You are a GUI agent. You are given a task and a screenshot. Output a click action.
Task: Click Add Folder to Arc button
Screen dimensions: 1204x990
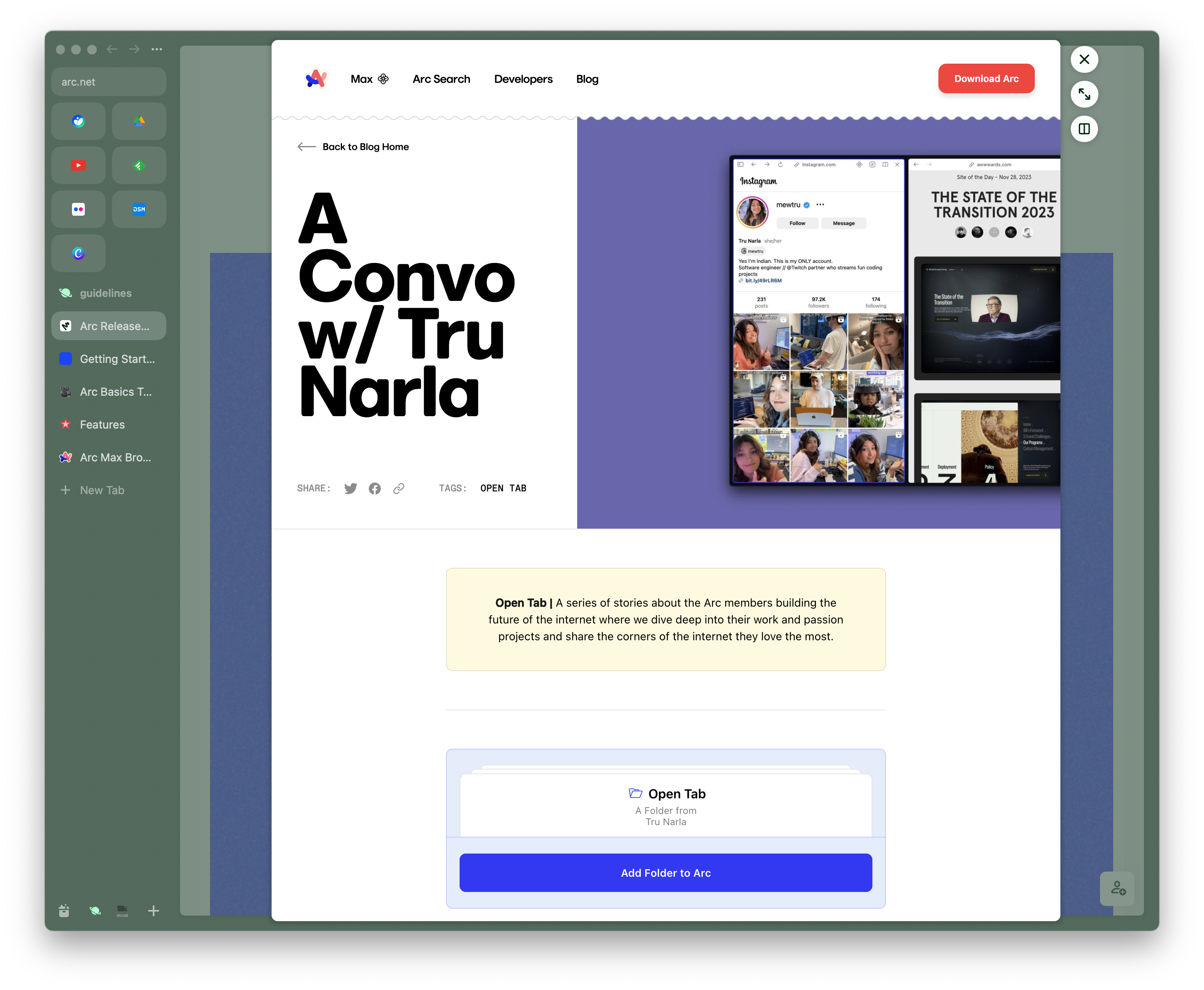click(x=666, y=872)
